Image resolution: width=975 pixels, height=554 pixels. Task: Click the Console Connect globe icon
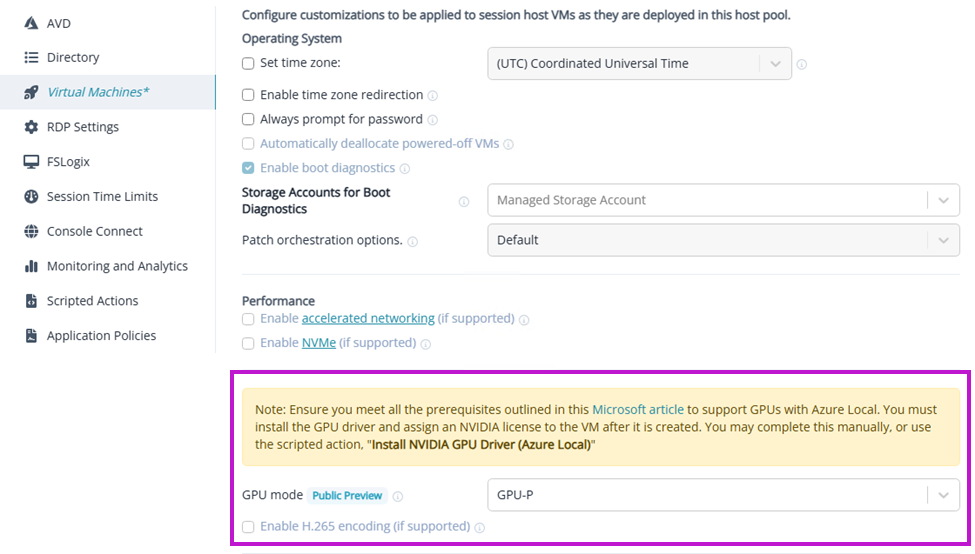tap(31, 231)
